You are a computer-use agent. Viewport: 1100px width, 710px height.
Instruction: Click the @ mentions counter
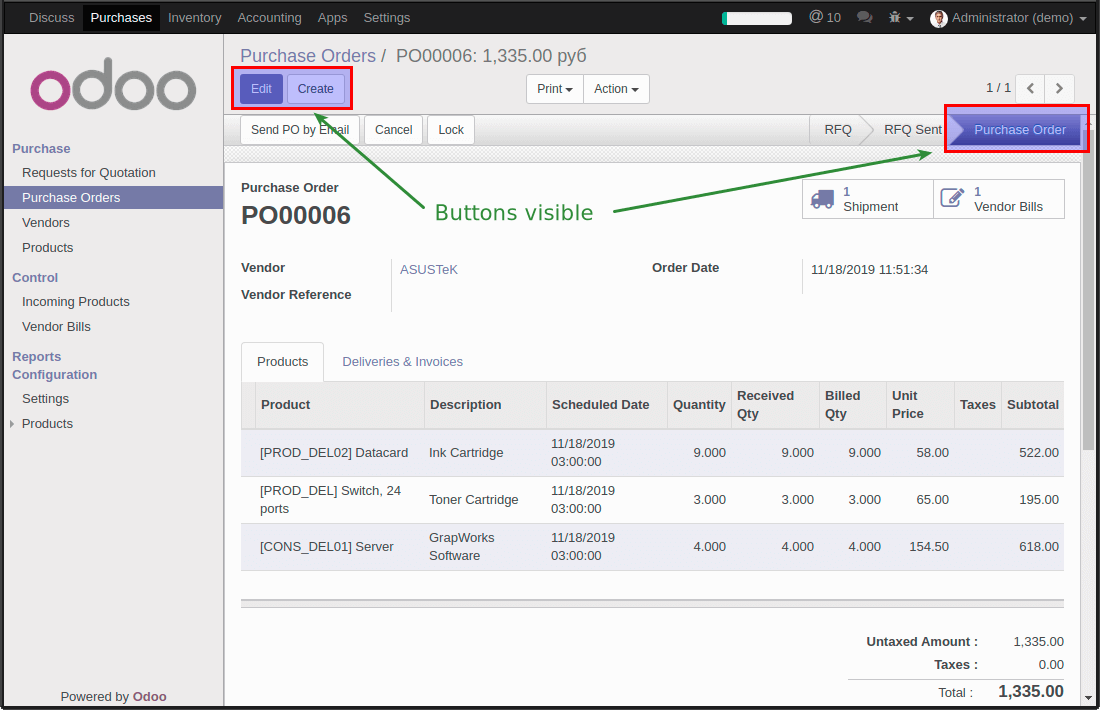(x=824, y=18)
